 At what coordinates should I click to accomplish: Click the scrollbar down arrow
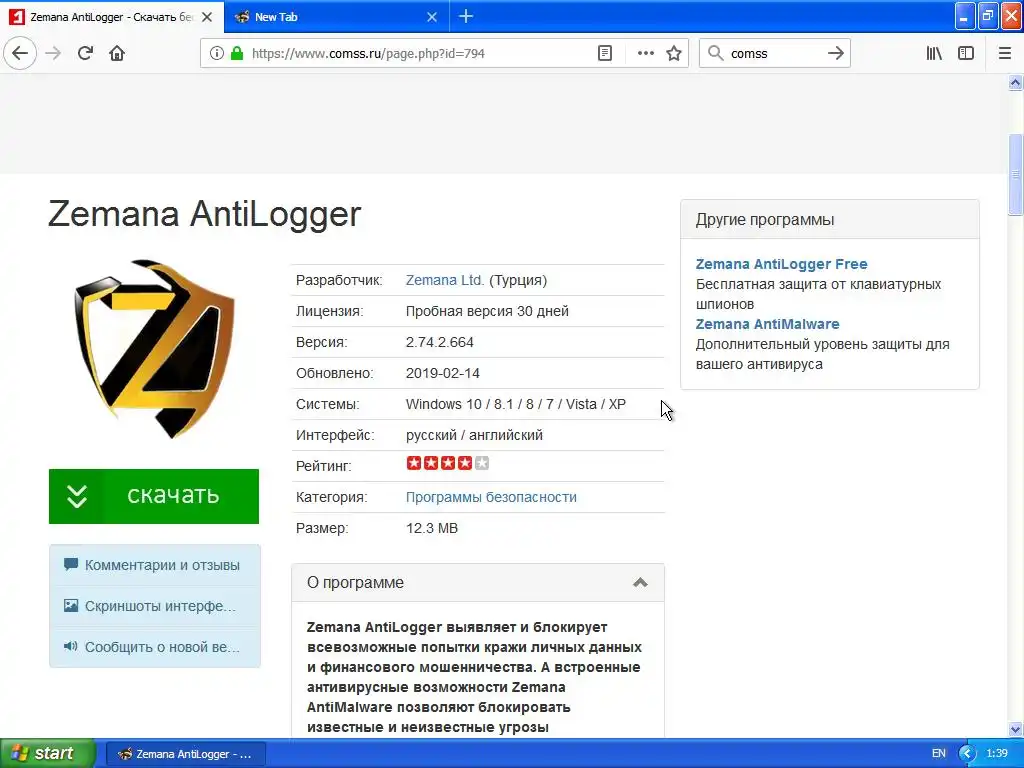tap(1015, 729)
